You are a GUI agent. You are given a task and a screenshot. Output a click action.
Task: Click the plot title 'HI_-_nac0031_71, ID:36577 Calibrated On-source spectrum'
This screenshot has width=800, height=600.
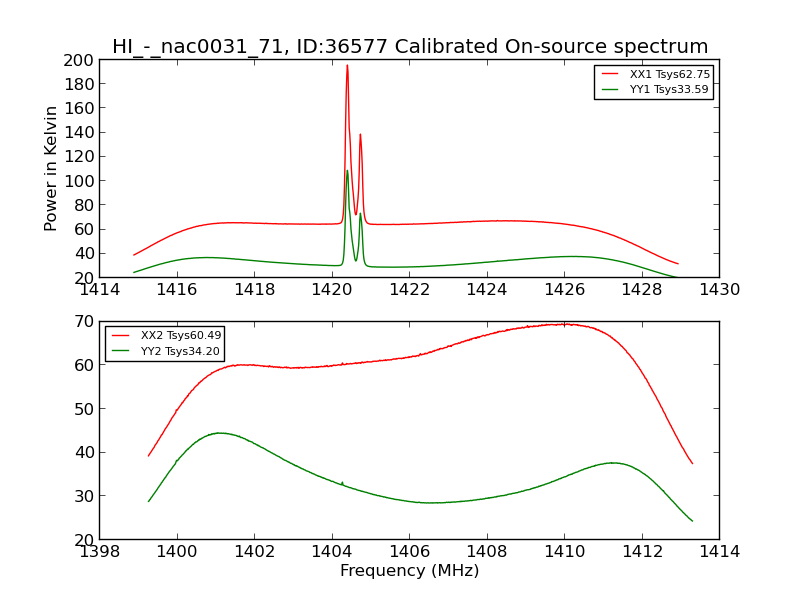point(410,46)
